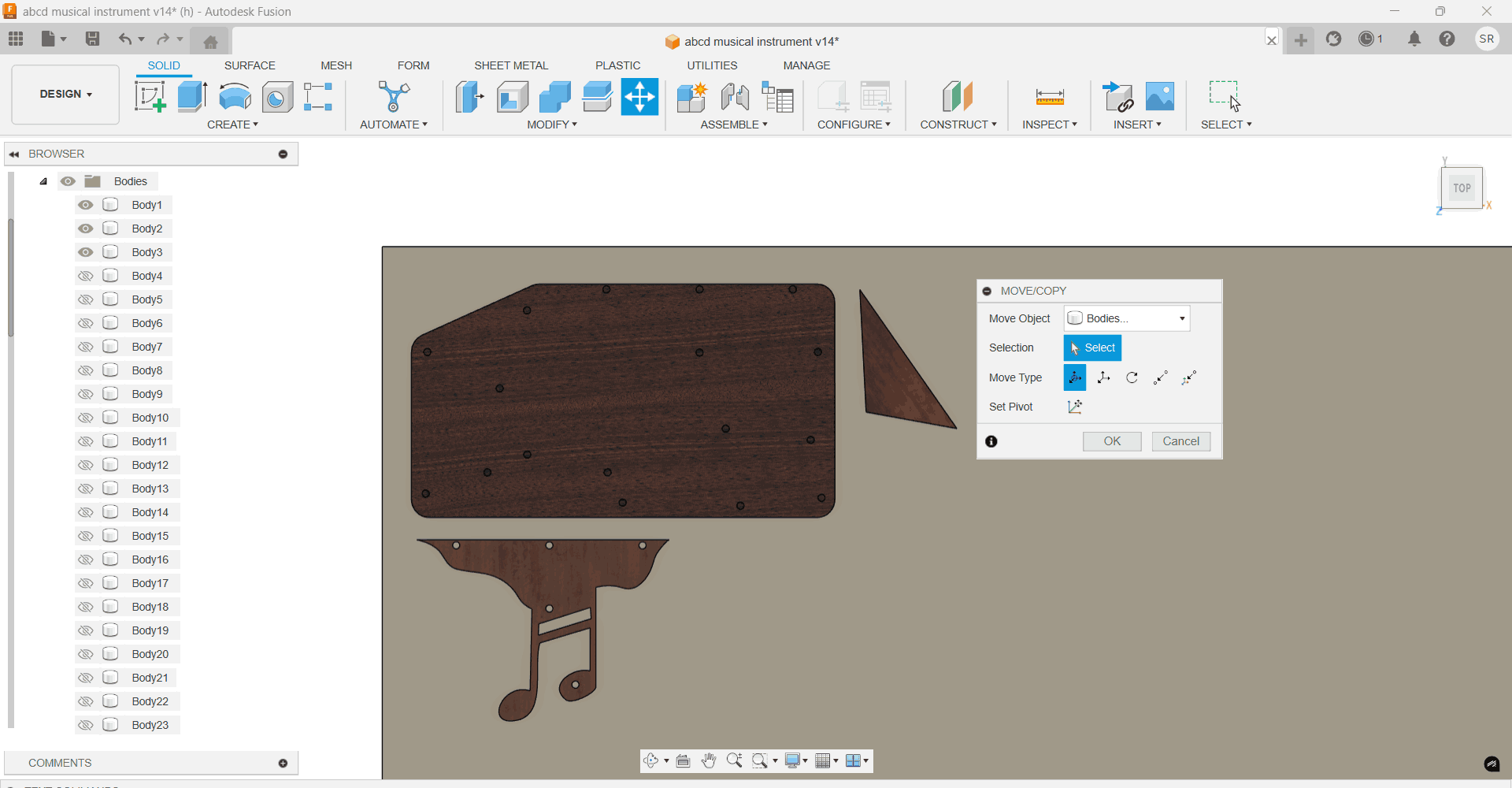
Task: Select Body10 in the browser tree
Action: point(150,418)
